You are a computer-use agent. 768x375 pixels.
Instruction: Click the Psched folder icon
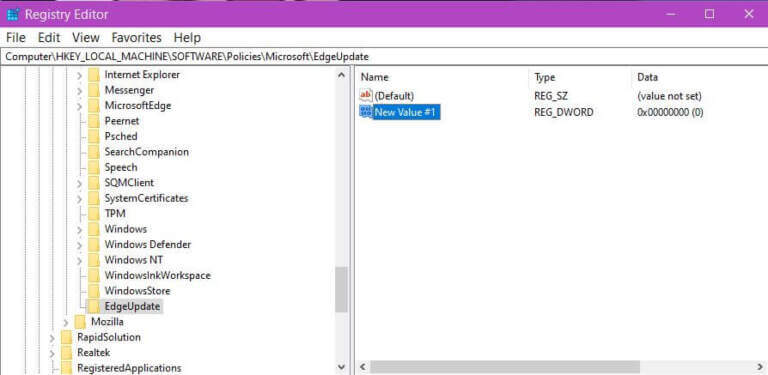click(94, 137)
